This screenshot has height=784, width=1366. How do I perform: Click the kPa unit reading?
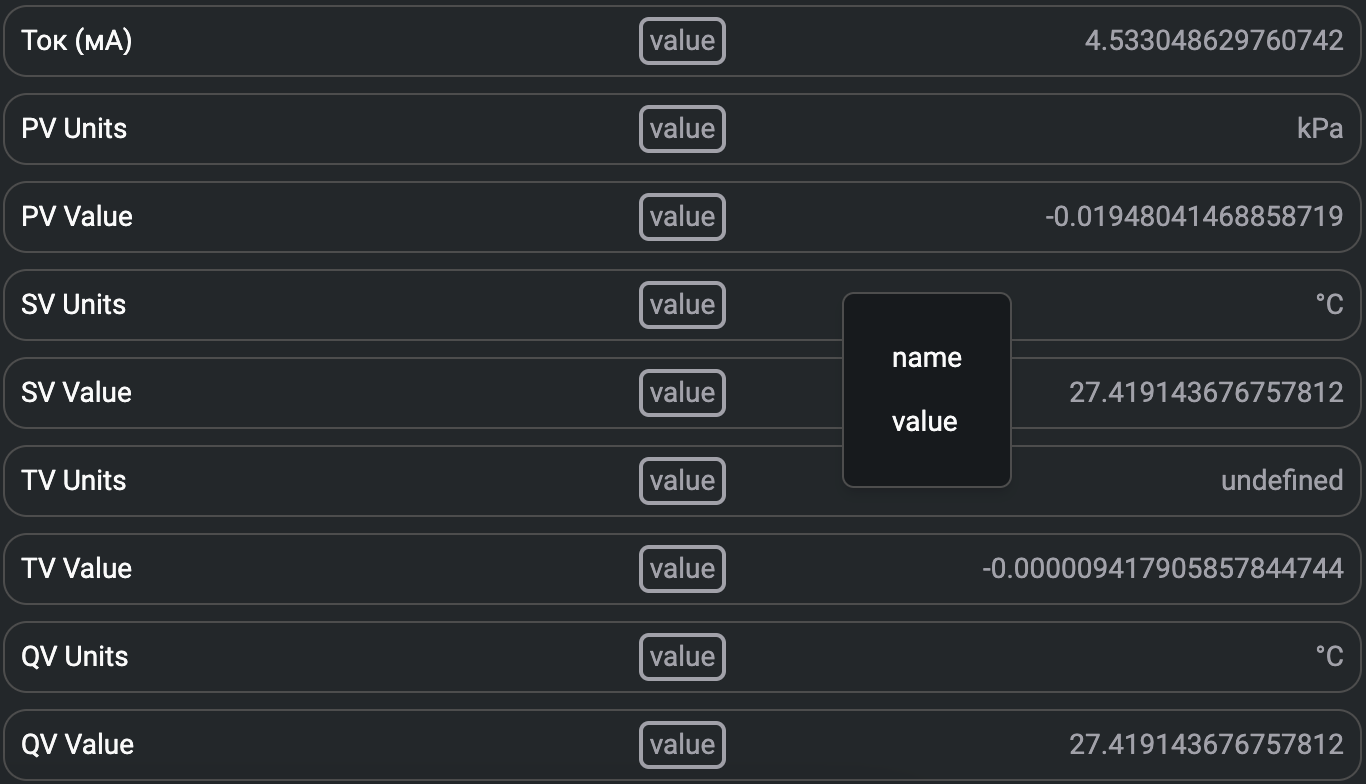[x=1319, y=129]
